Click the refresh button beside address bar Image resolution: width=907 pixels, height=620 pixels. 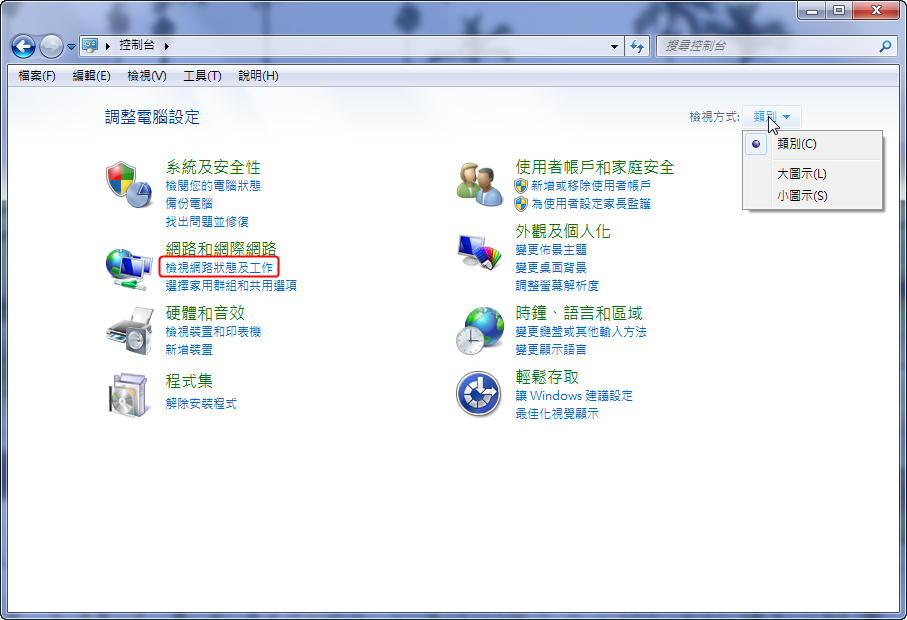click(637, 46)
